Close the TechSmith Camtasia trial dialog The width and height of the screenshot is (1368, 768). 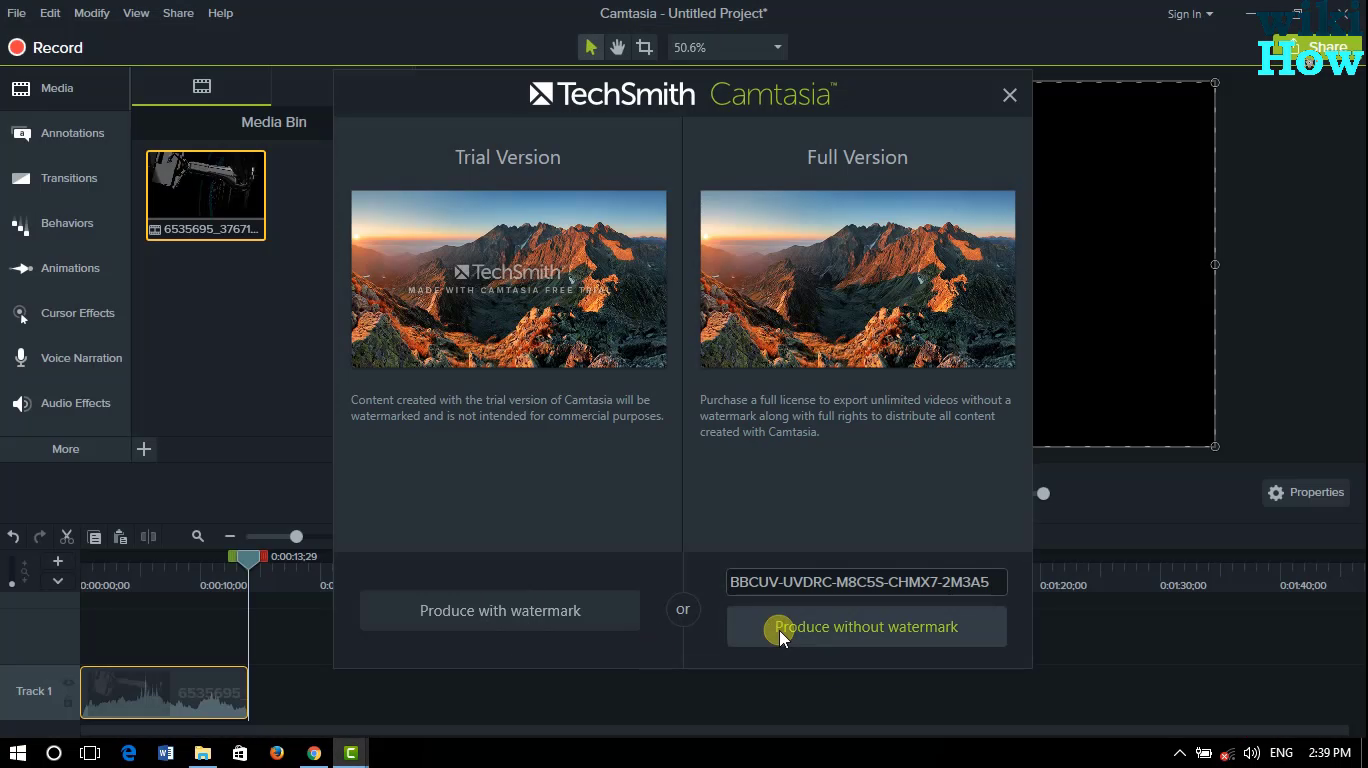pyautogui.click(x=1010, y=95)
